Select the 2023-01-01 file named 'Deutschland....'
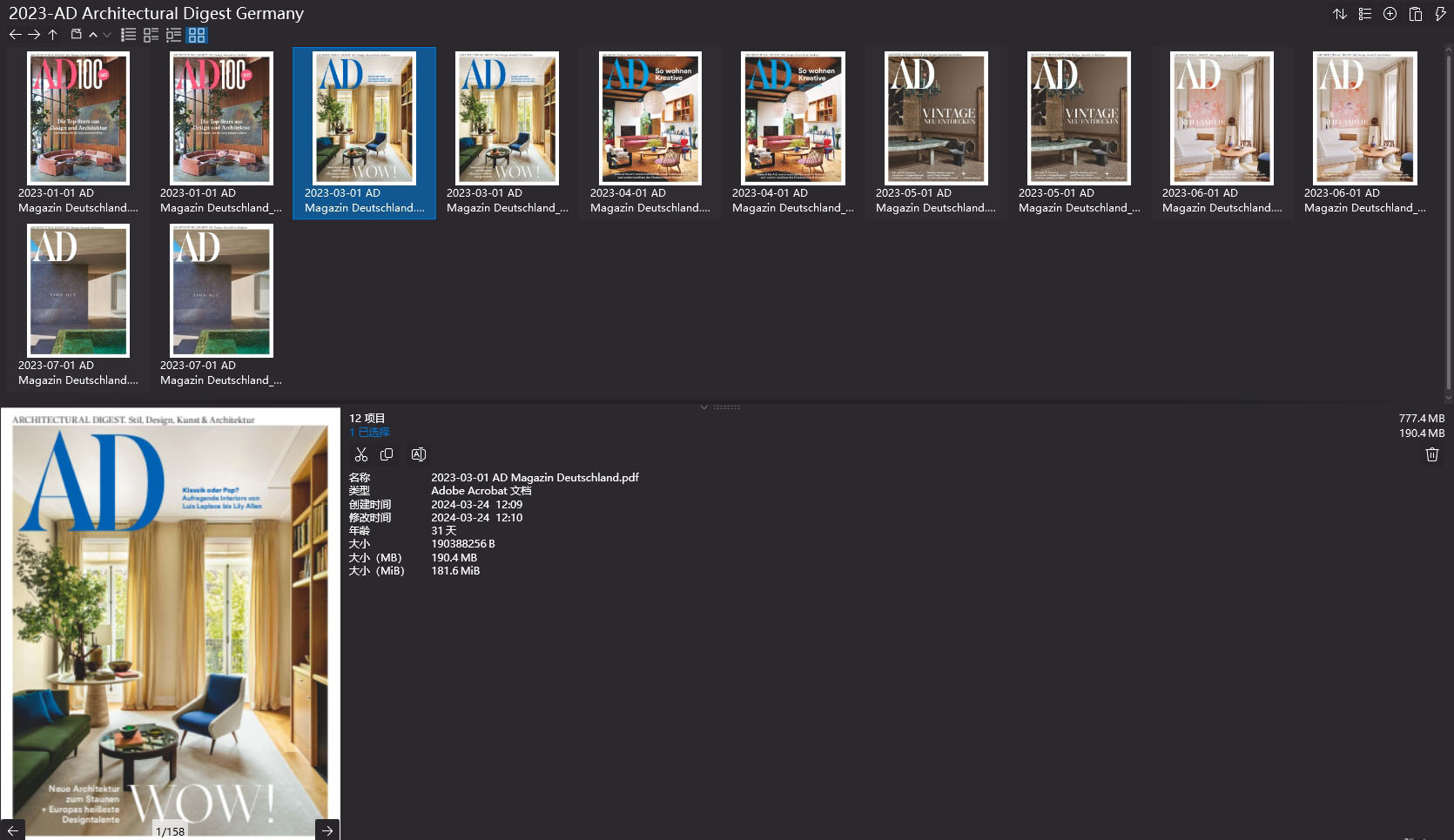Image resolution: width=1454 pixels, height=840 pixels. click(x=79, y=133)
